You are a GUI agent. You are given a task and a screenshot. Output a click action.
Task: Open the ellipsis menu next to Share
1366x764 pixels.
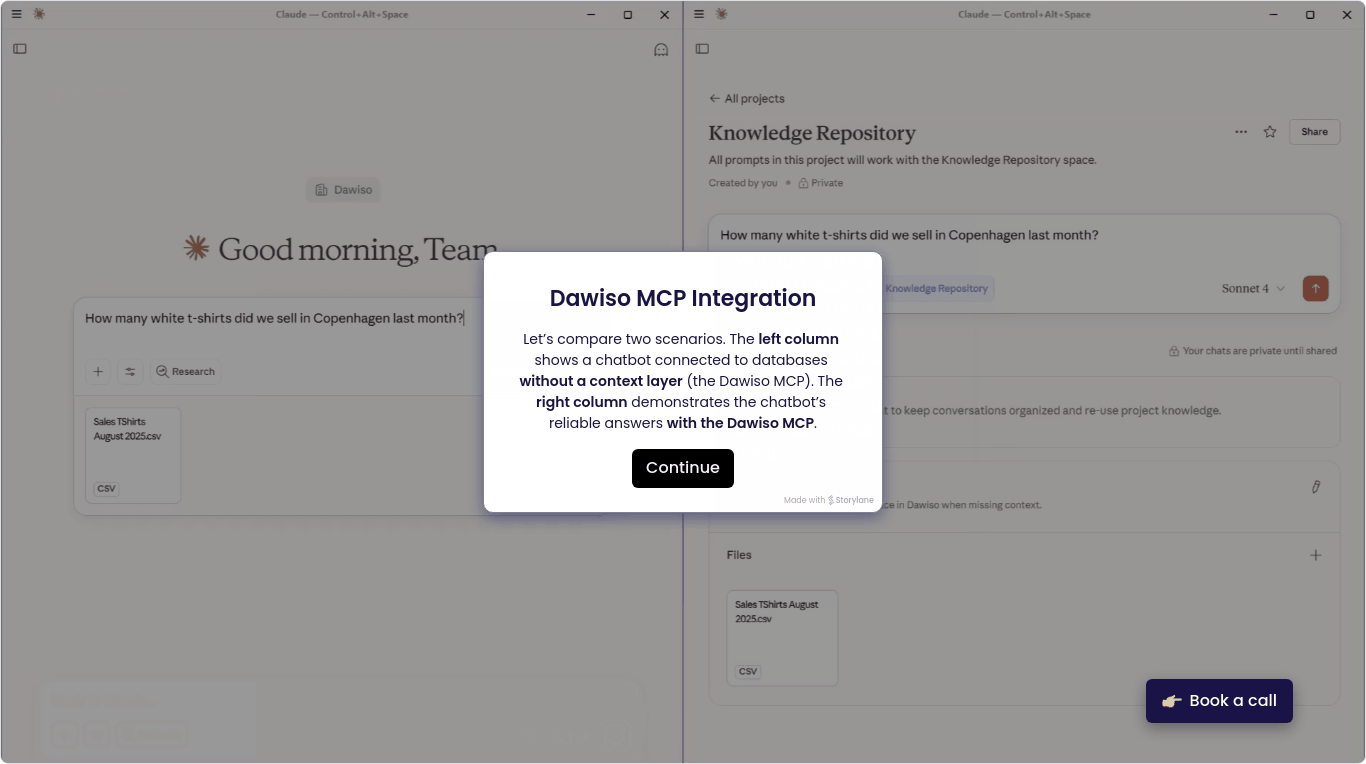coord(1241,131)
